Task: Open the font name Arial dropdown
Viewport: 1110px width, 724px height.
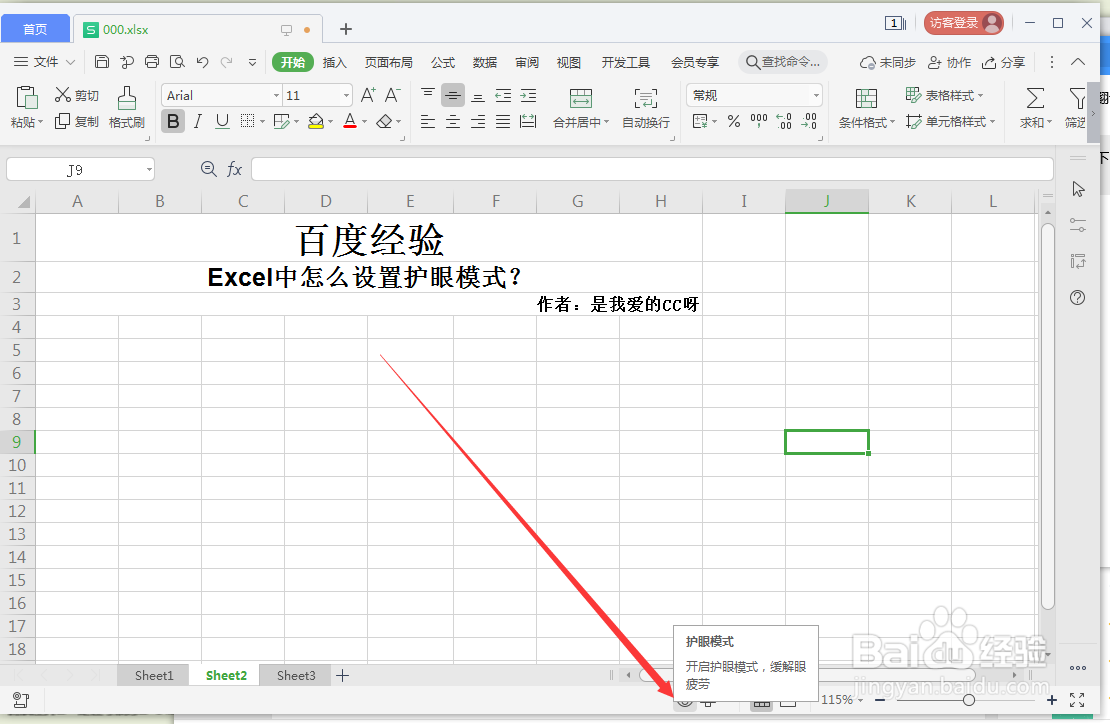Action: pyautogui.click(x=276, y=96)
